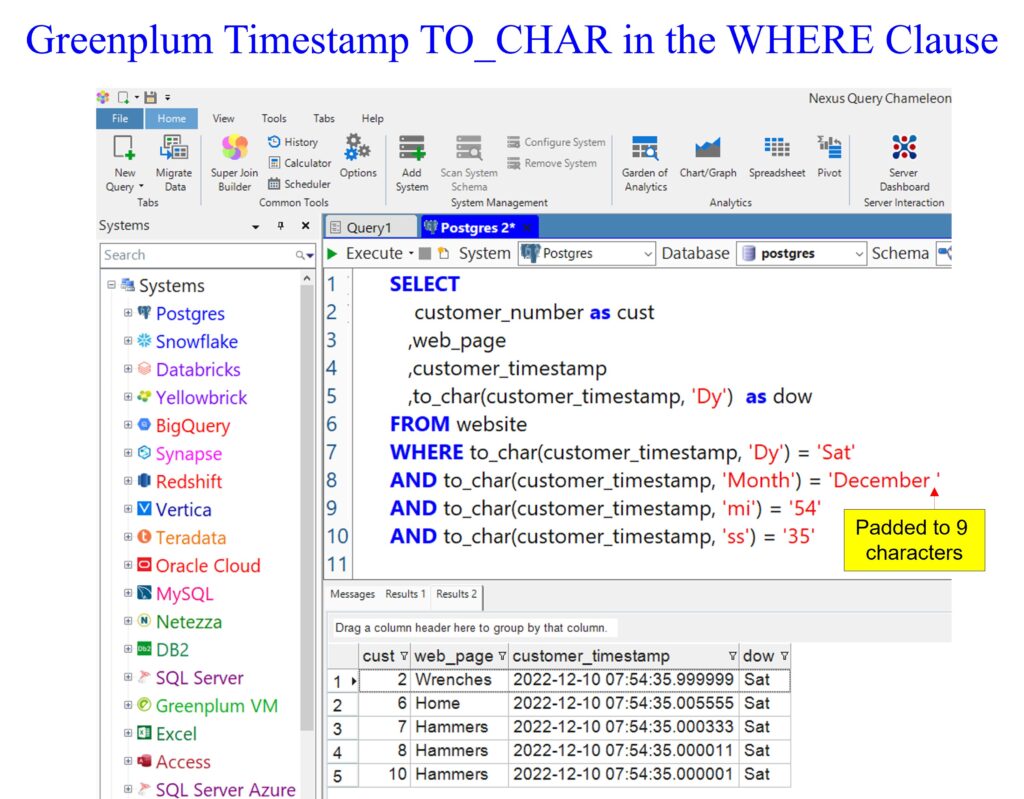The height and width of the screenshot is (799, 1024).
Task: Click the Add System icon
Action: (x=411, y=150)
